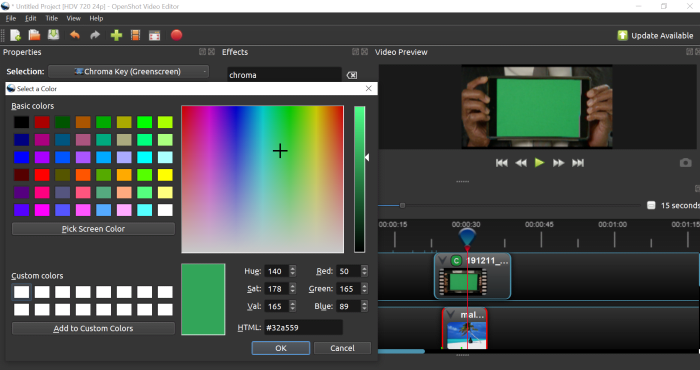Jump to end in video preview
Screen dimensions: 700x370
[x=578, y=163]
